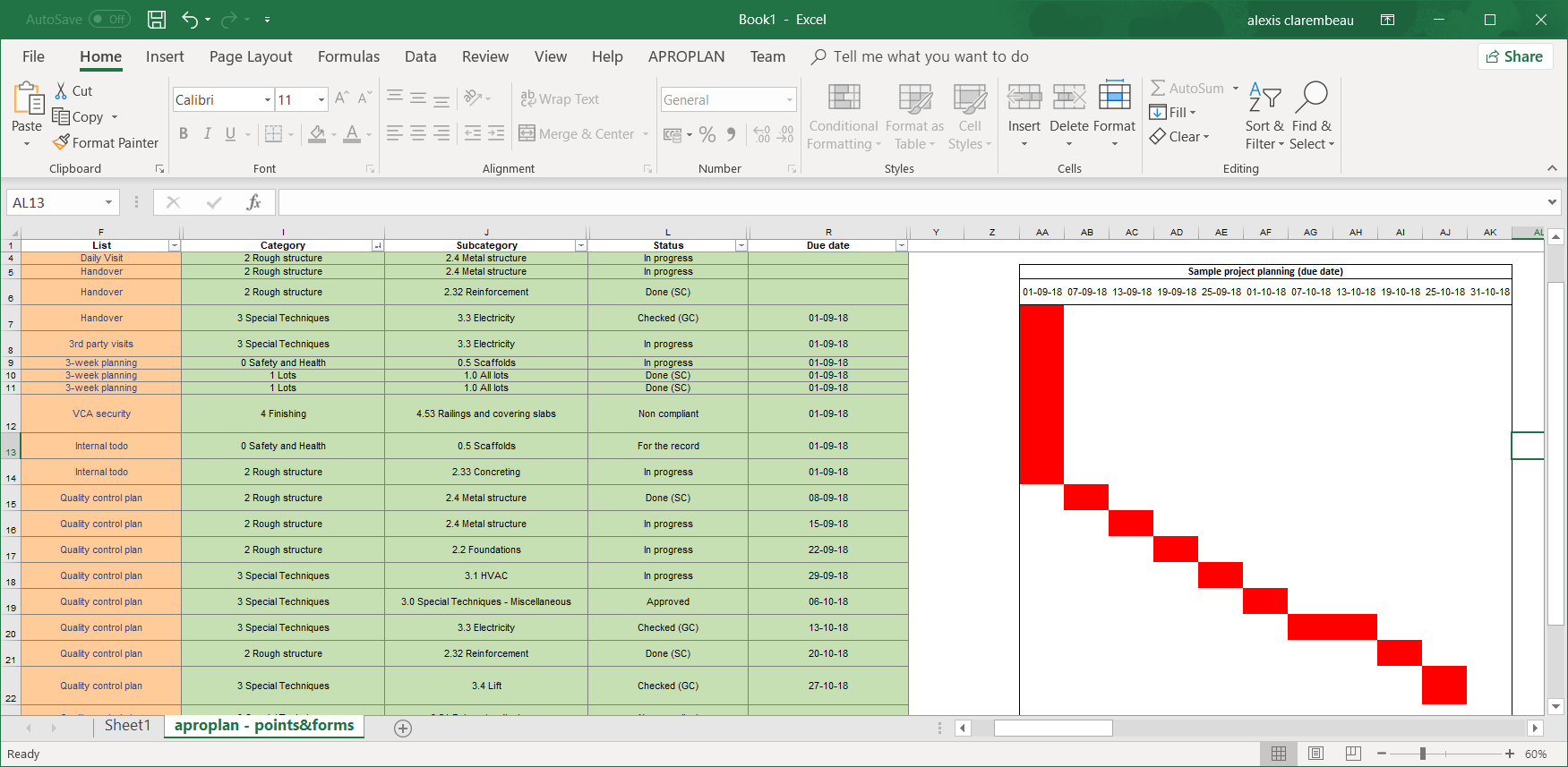Select the Format Painter brush
Viewport: 1568px width, 767px height.
point(61,142)
